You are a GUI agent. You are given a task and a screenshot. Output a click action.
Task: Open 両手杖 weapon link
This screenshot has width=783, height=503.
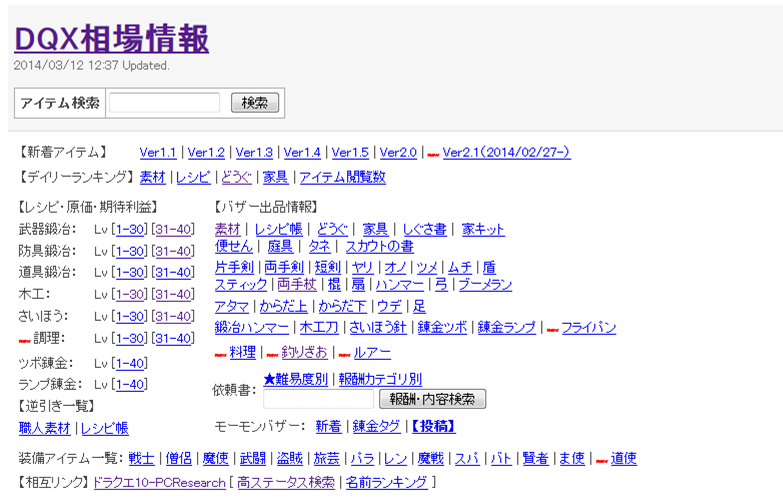tap(297, 285)
